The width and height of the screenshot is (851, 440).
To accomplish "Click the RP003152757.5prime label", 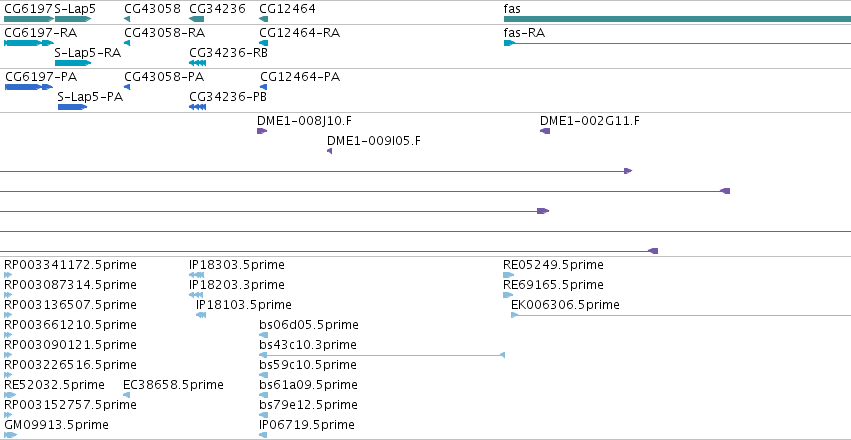I will pyautogui.click(x=71, y=405).
